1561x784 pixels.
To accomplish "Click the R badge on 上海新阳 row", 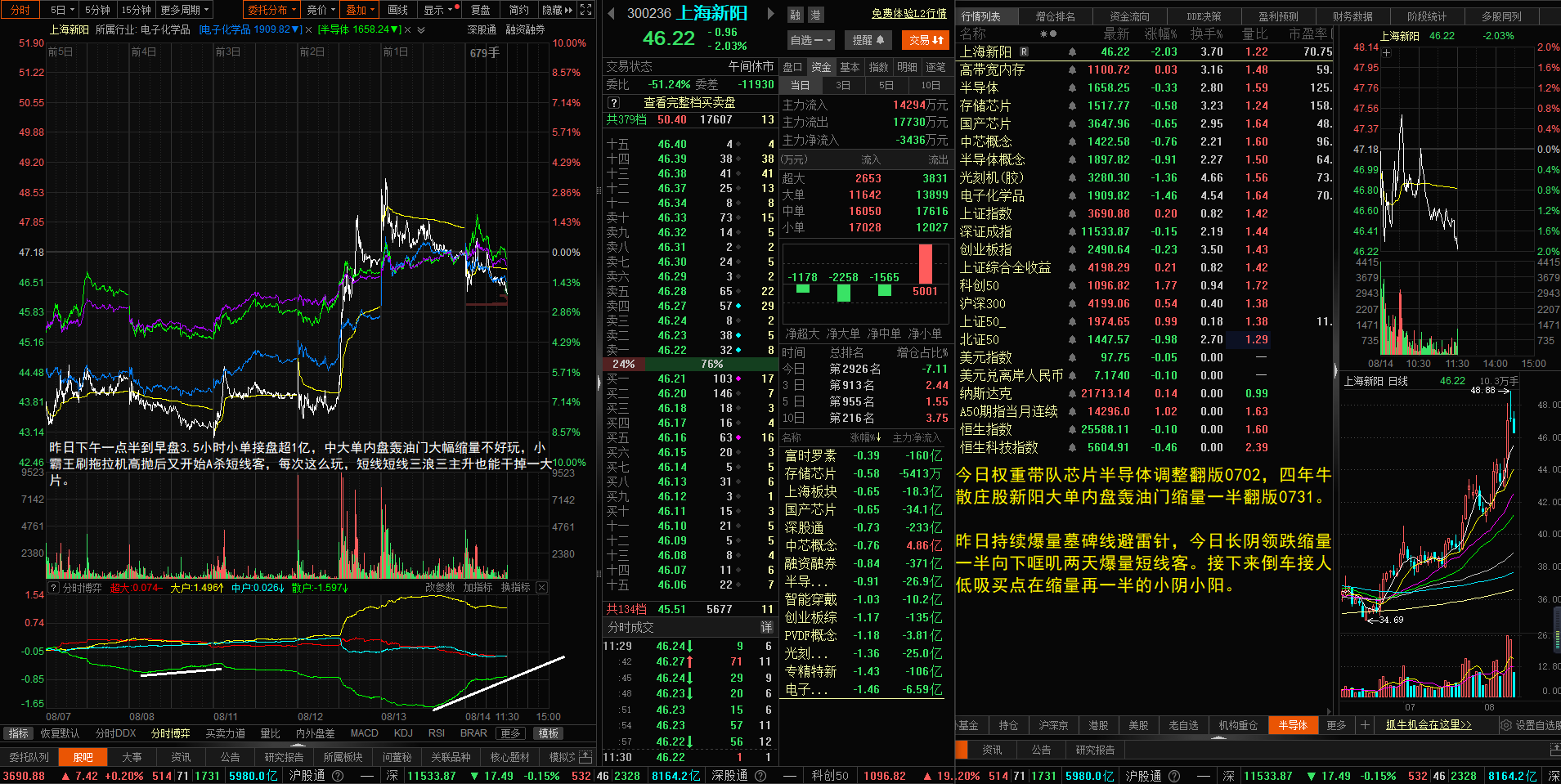I will [x=1024, y=52].
